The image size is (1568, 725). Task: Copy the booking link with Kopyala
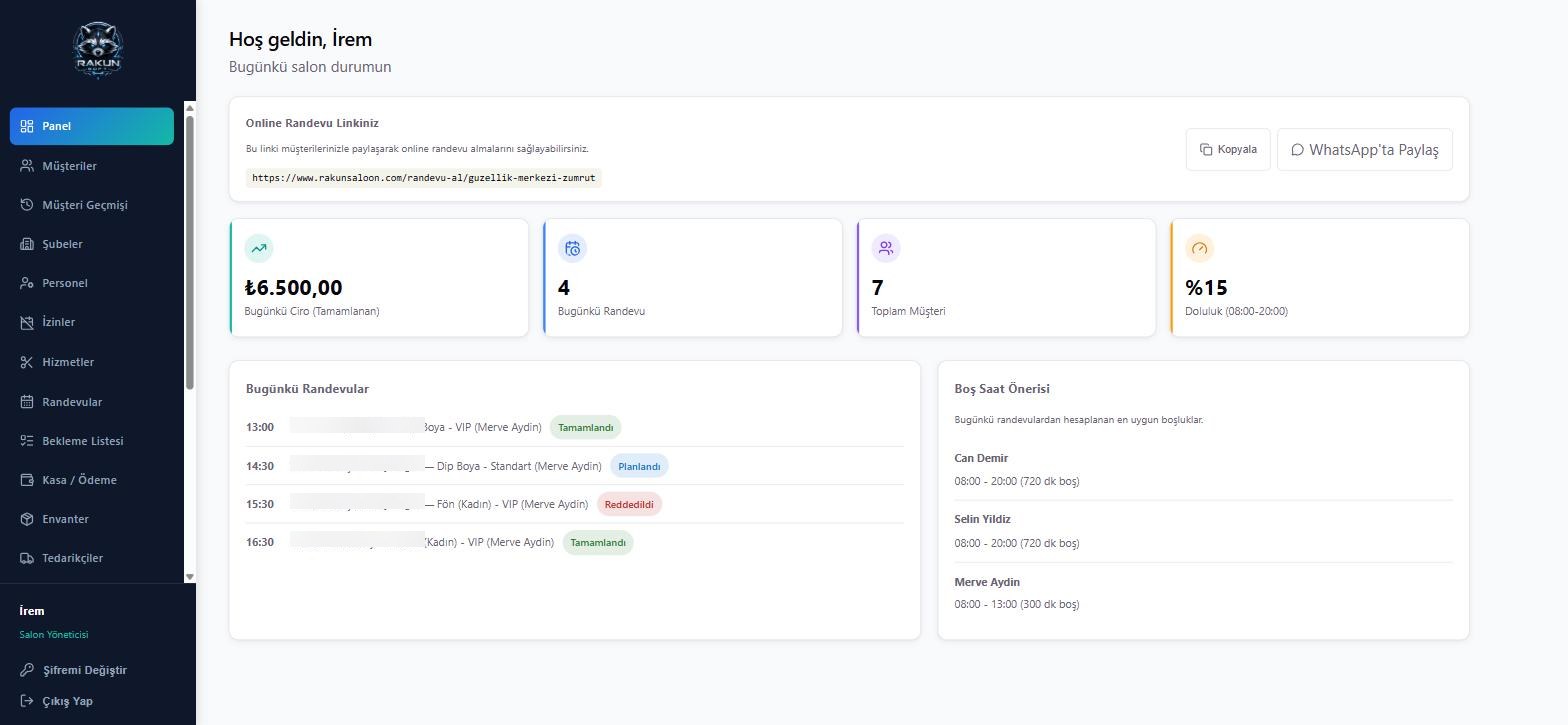(1228, 149)
